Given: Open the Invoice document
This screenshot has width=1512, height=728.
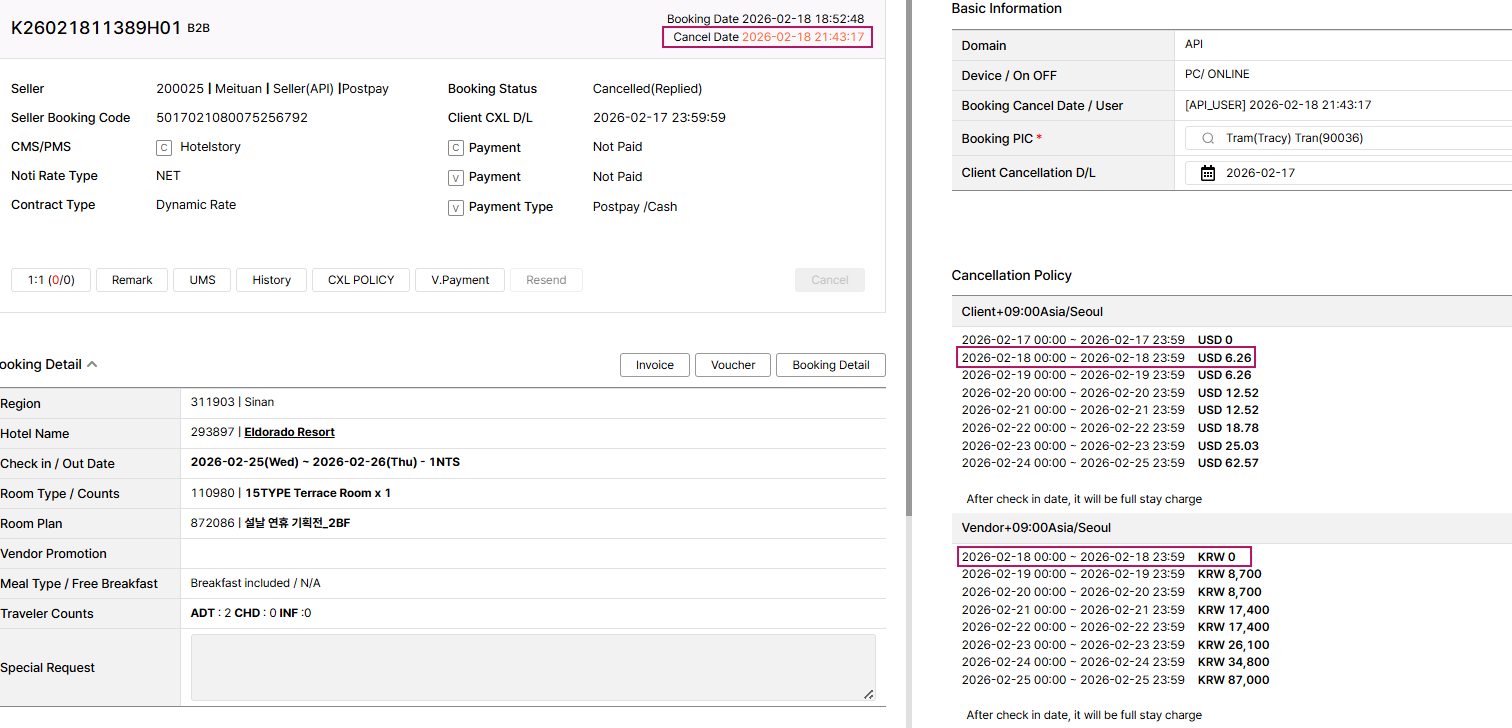Looking at the screenshot, I should [x=654, y=365].
